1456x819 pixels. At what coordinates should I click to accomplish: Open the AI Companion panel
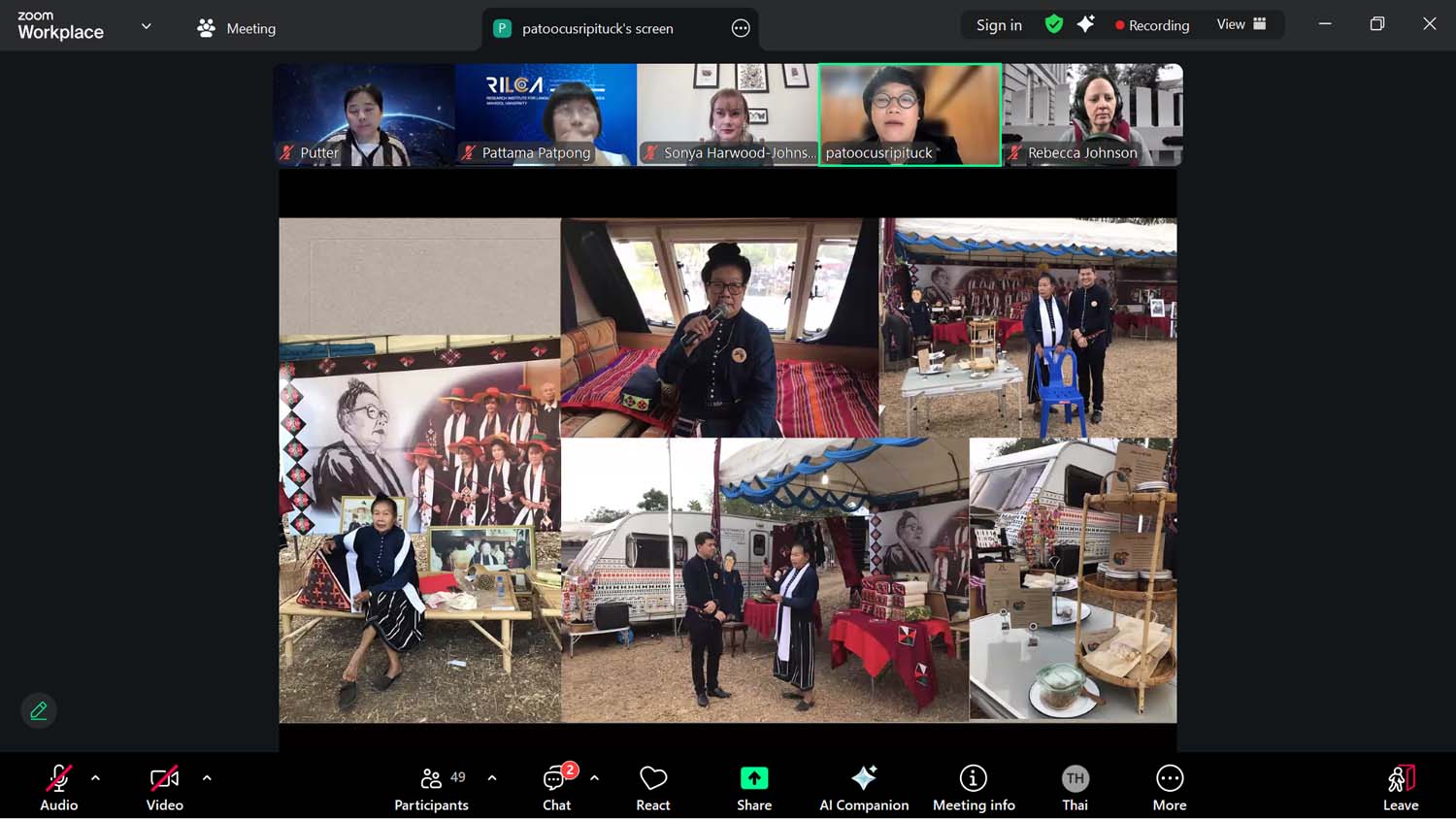pyautogui.click(x=864, y=788)
